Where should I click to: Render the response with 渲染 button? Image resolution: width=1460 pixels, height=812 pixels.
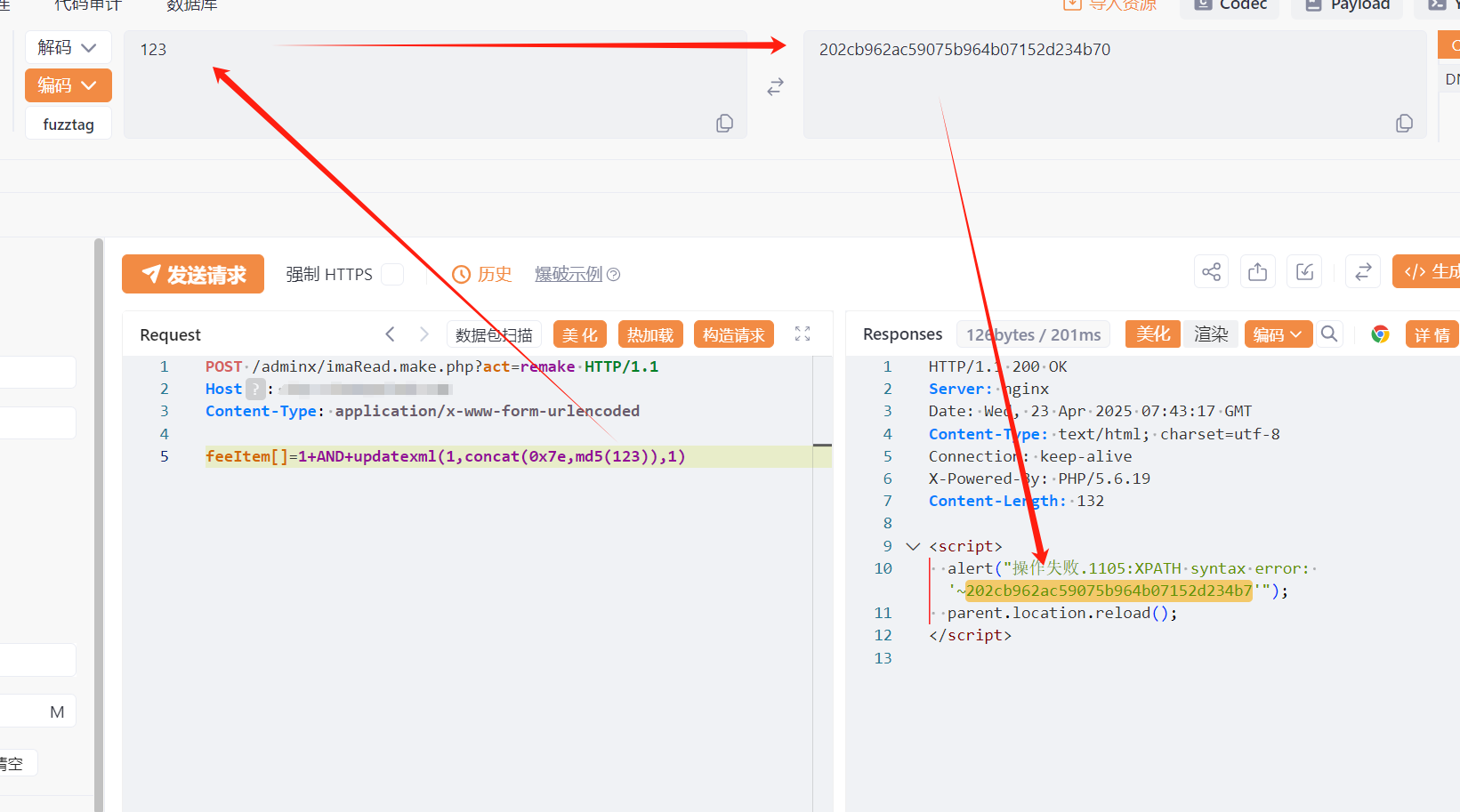(x=1211, y=334)
